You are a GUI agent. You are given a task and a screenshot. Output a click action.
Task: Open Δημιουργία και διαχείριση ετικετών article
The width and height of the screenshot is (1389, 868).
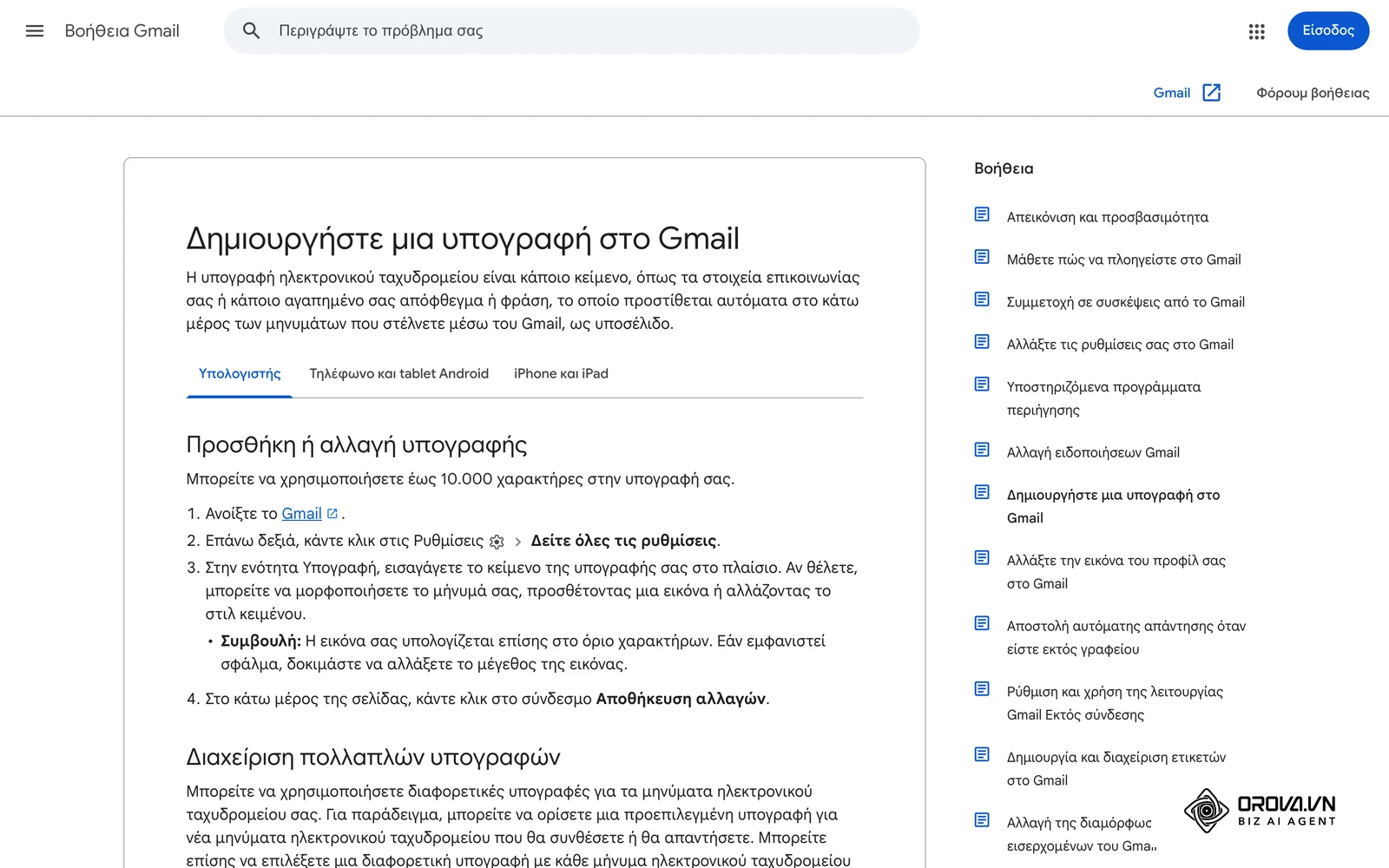click(x=1116, y=768)
